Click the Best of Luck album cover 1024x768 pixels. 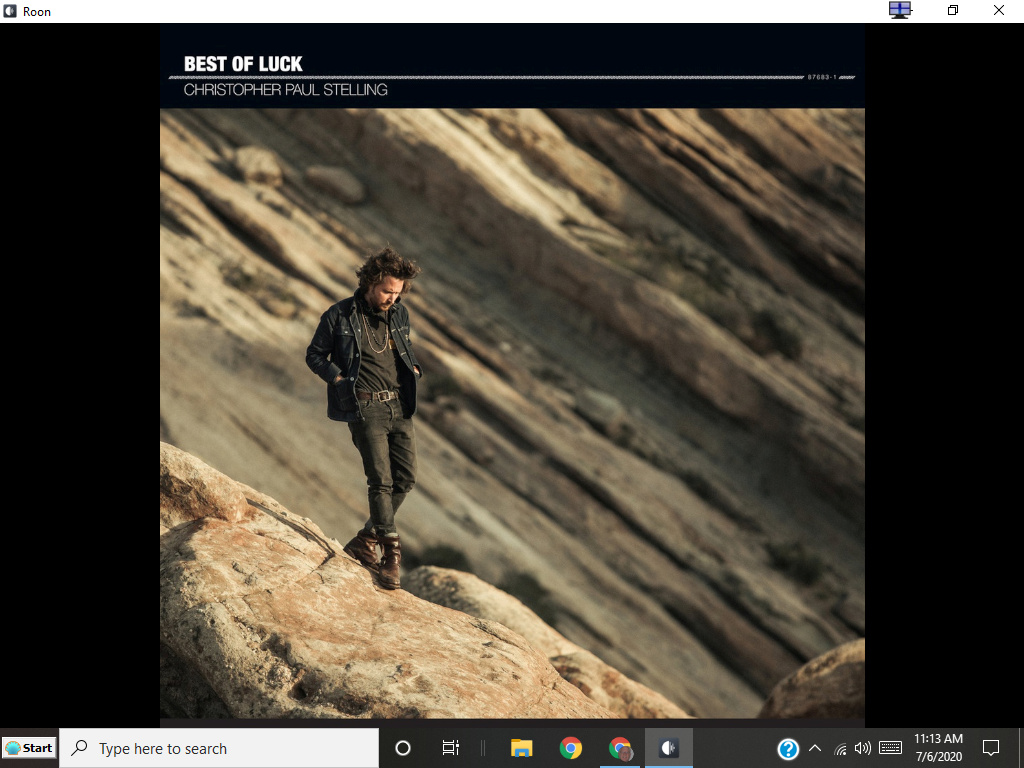coord(512,374)
